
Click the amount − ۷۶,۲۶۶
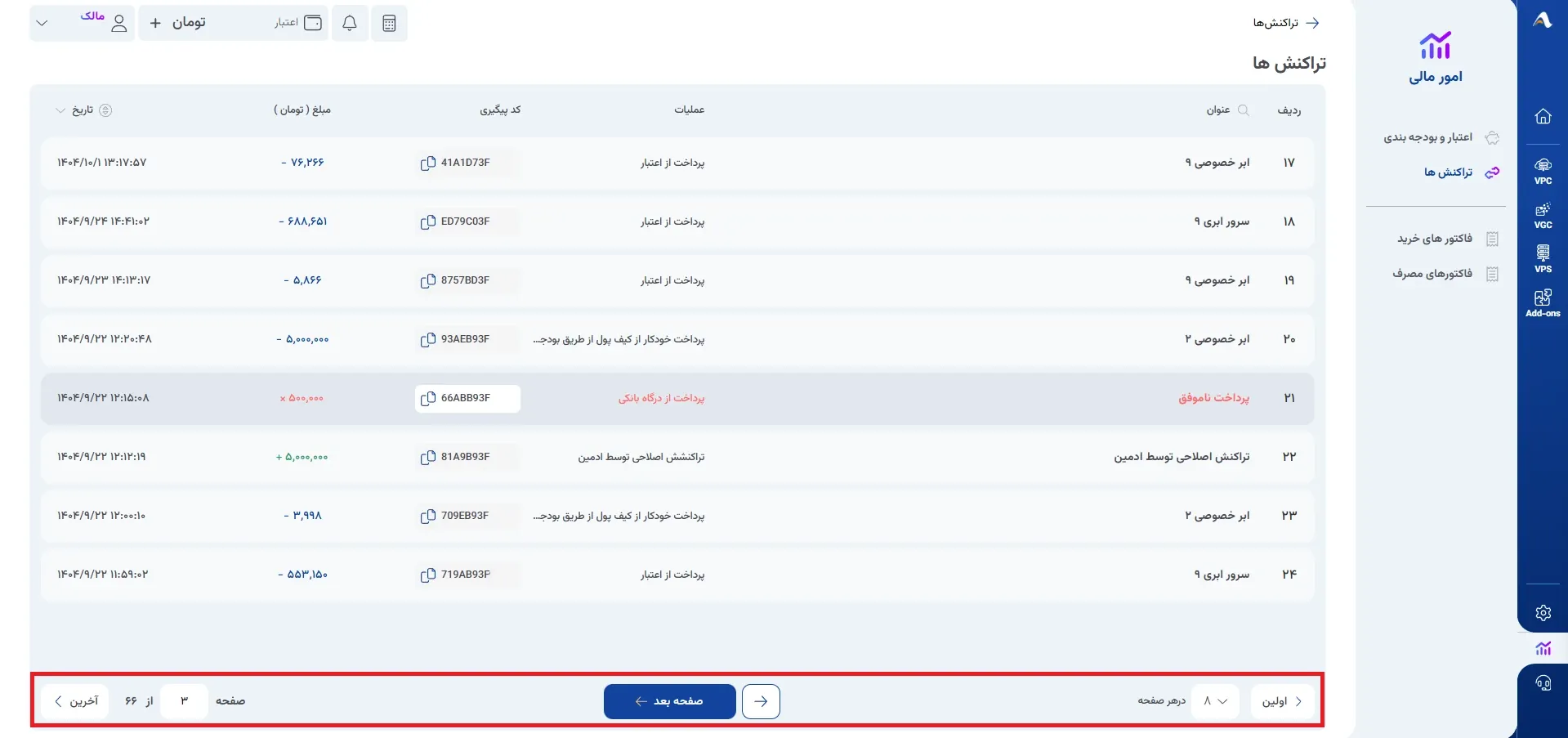tap(302, 163)
